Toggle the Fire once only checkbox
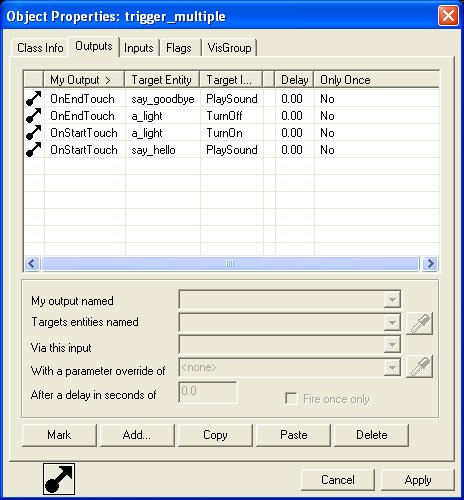Image resolution: width=464 pixels, height=500 pixels. (291, 398)
